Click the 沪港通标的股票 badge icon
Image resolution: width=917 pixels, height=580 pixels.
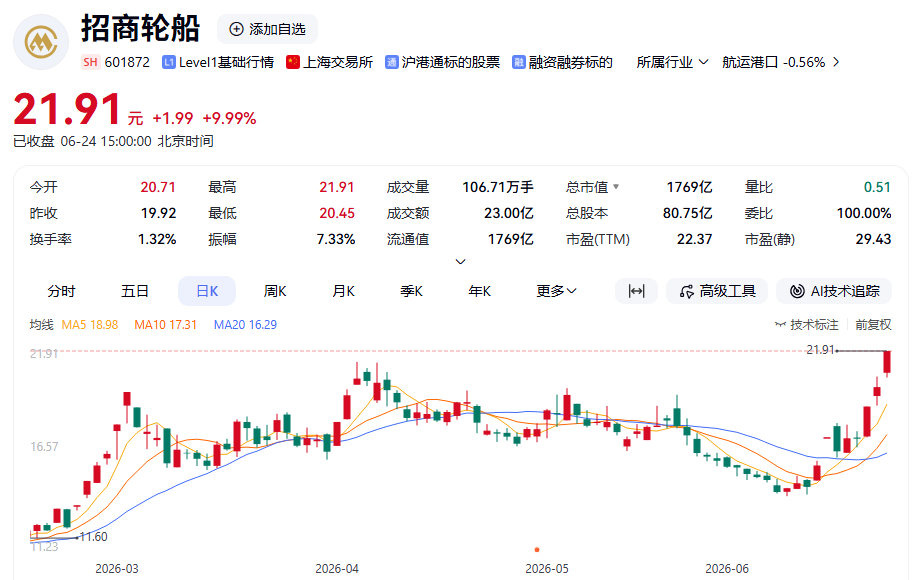click(391, 62)
